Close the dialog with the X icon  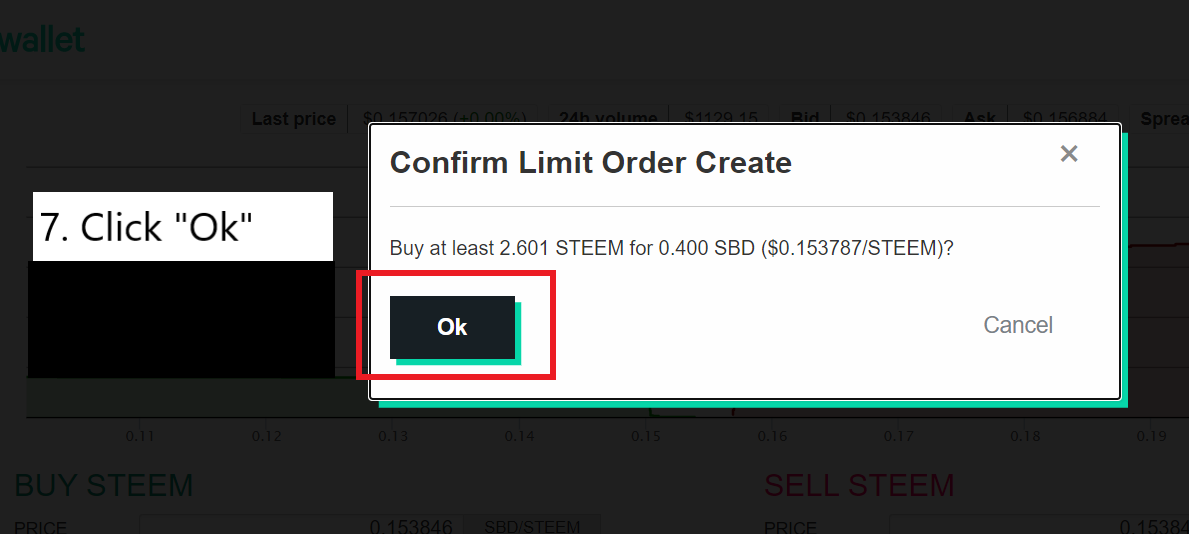point(1069,154)
